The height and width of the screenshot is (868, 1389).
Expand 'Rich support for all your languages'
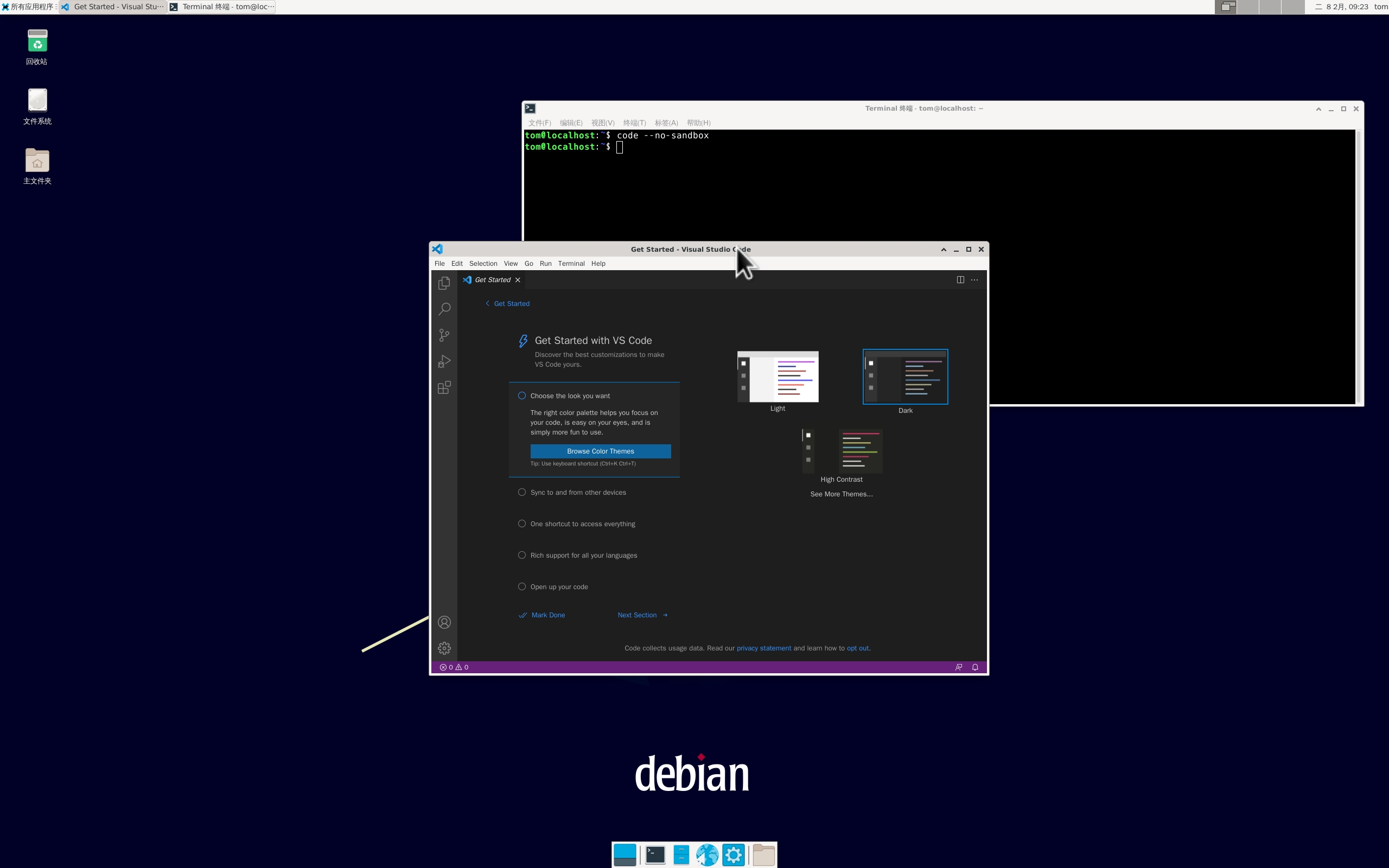click(x=583, y=555)
